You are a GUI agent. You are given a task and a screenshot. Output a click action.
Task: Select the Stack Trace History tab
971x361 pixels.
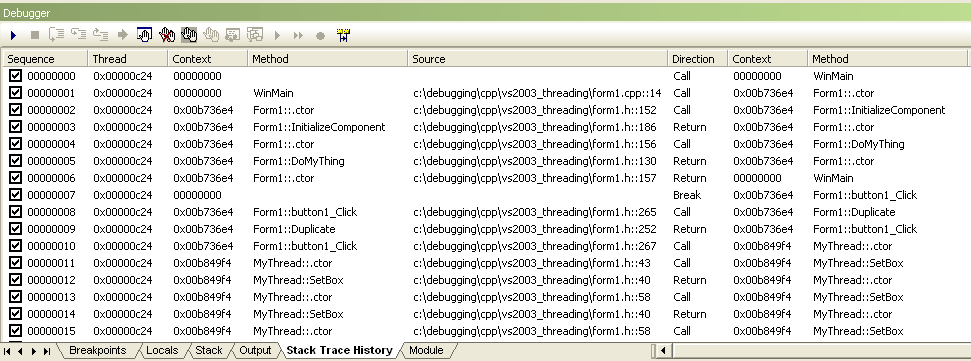coord(339,350)
